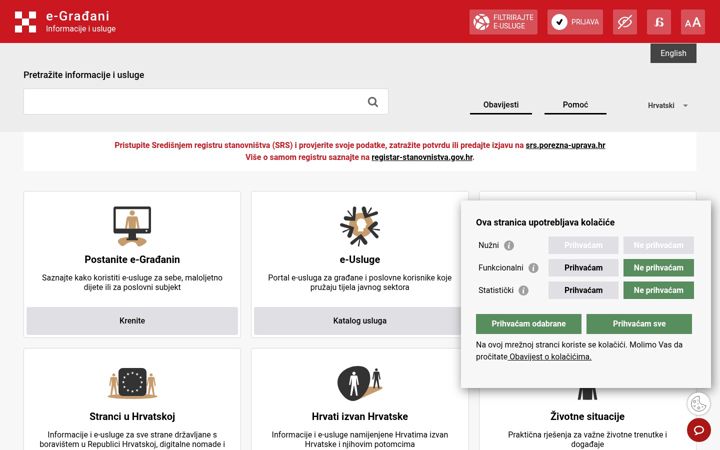Screen dimensions: 720x450
Task: Open the Hrvati izvan Hrvatske heading
Action: click(360, 416)
